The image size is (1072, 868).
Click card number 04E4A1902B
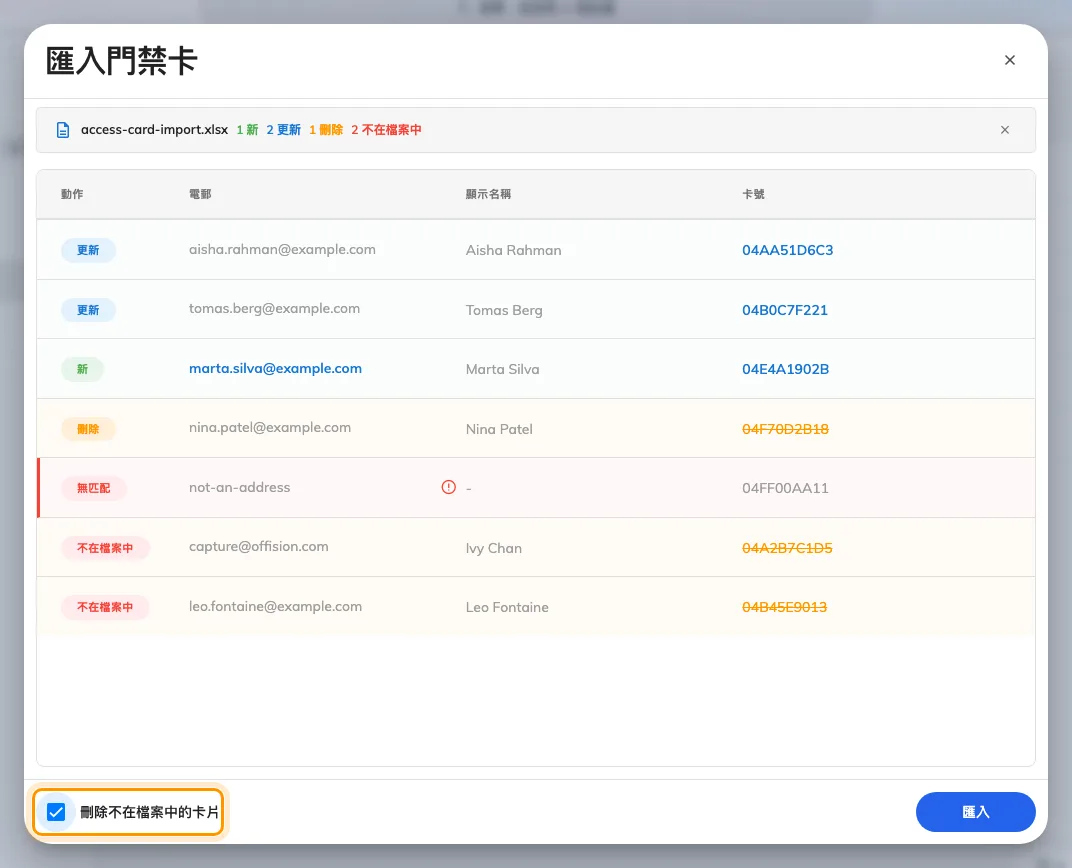coord(786,369)
